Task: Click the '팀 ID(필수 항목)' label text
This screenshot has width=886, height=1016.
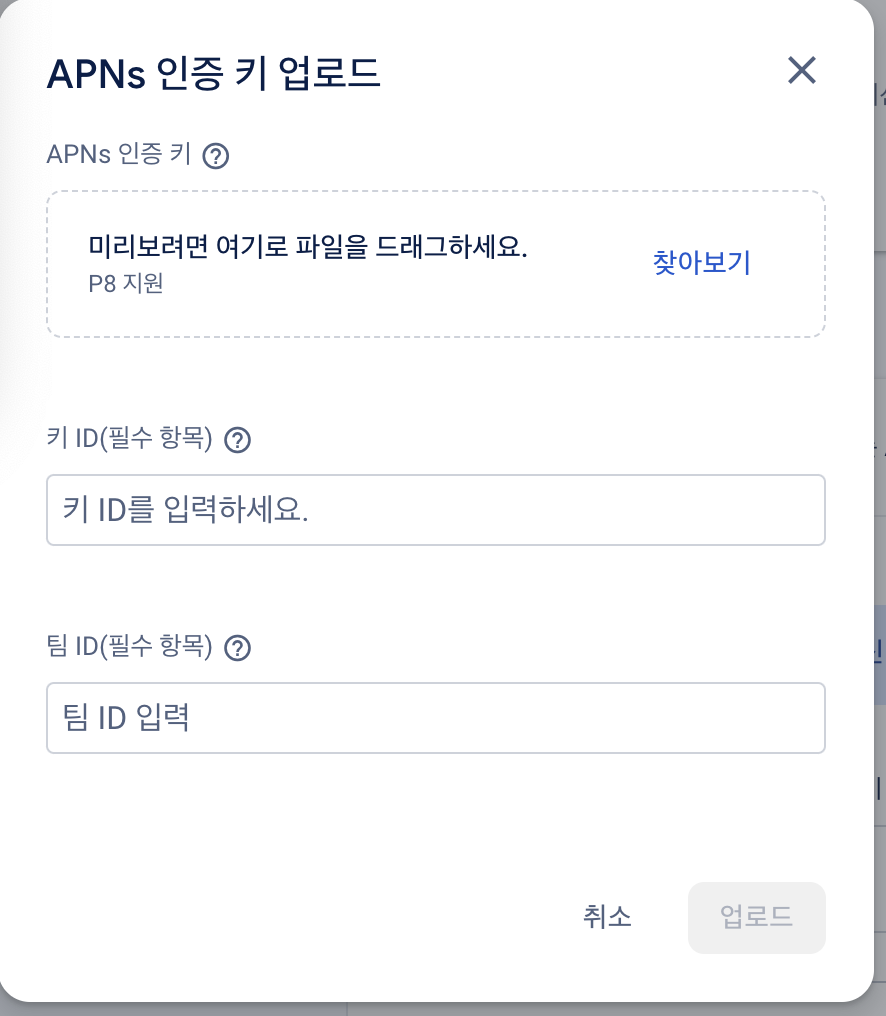Action: [130, 646]
